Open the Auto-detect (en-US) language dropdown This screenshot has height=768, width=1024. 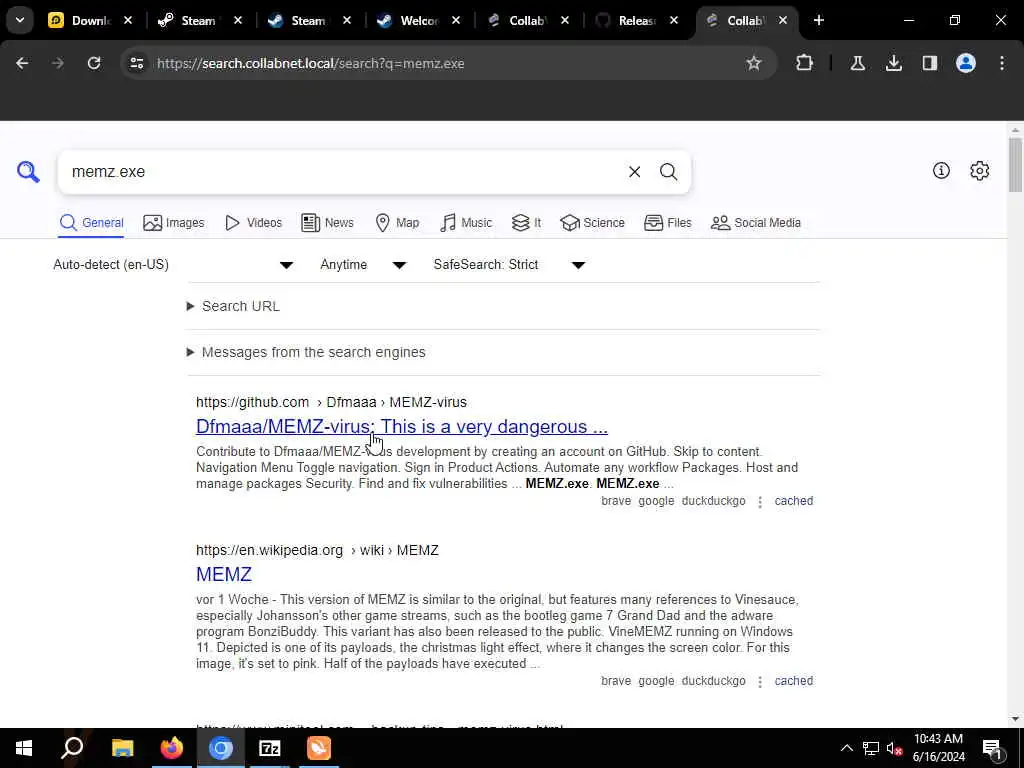(173, 264)
